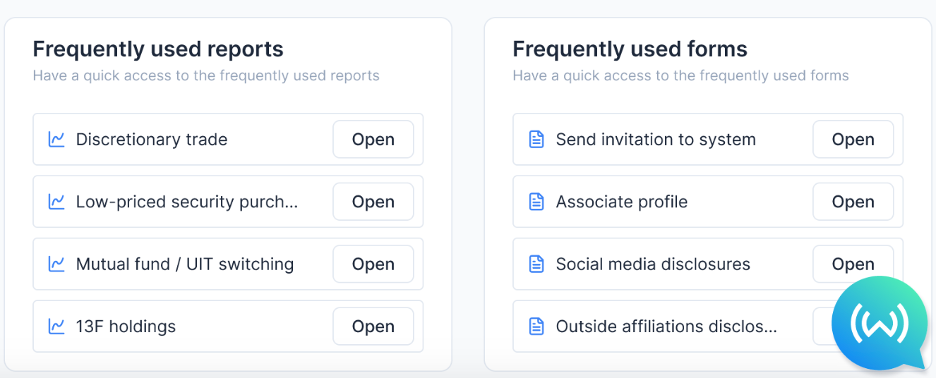936x378 pixels.
Task: Click the Social media disclosures document icon
Action: [537, 264]
